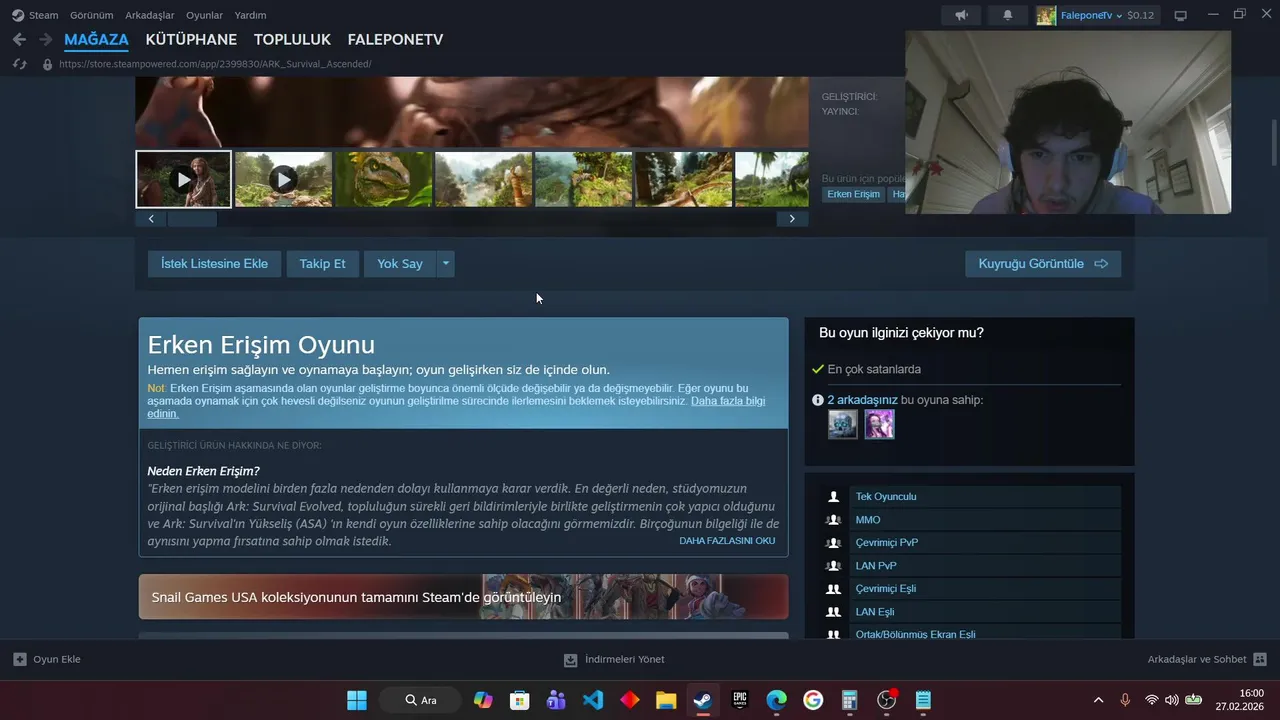Open Microsoft Edge from the taskbar
This screenshot has height=720, width=1280.
(777, 700)
